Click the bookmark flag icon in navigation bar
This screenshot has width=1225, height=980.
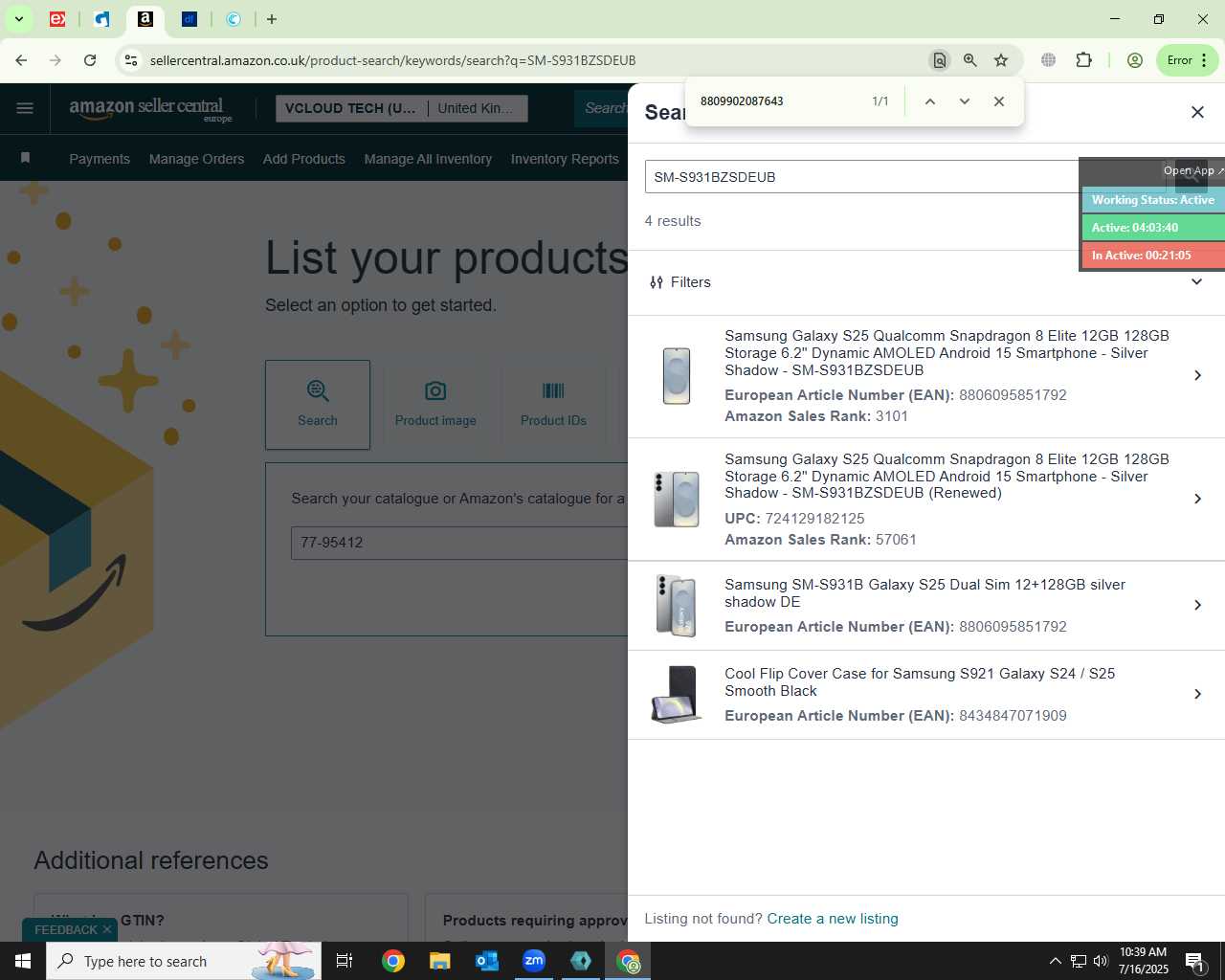coord(26,158)
